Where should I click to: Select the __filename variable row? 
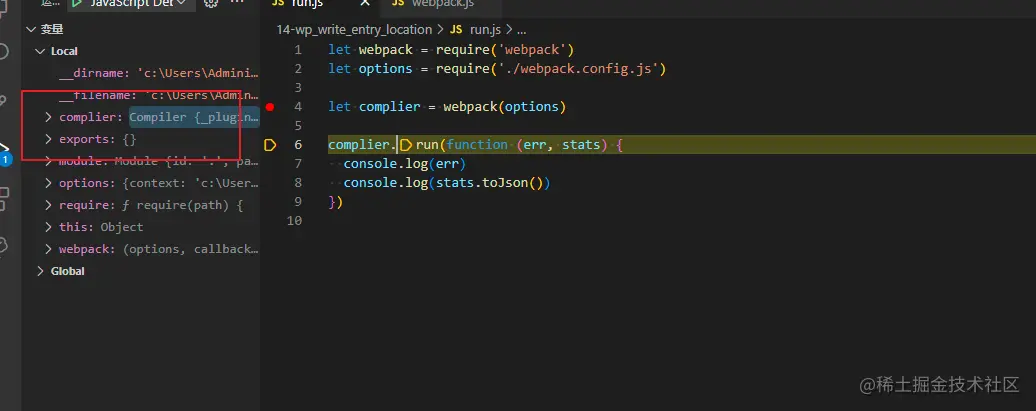pos(142,96)
